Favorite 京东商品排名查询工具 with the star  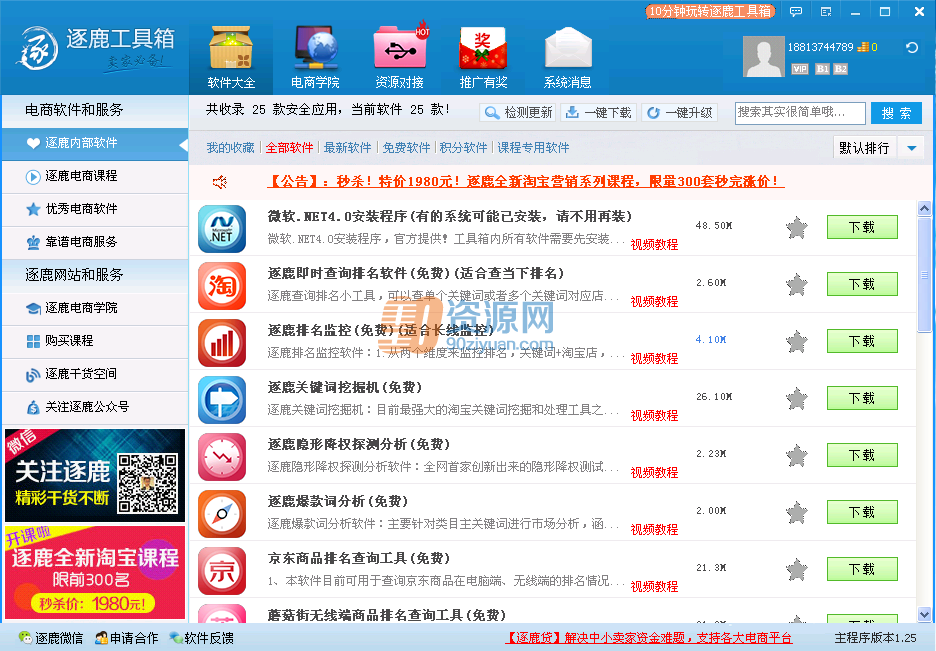(797, 570)
